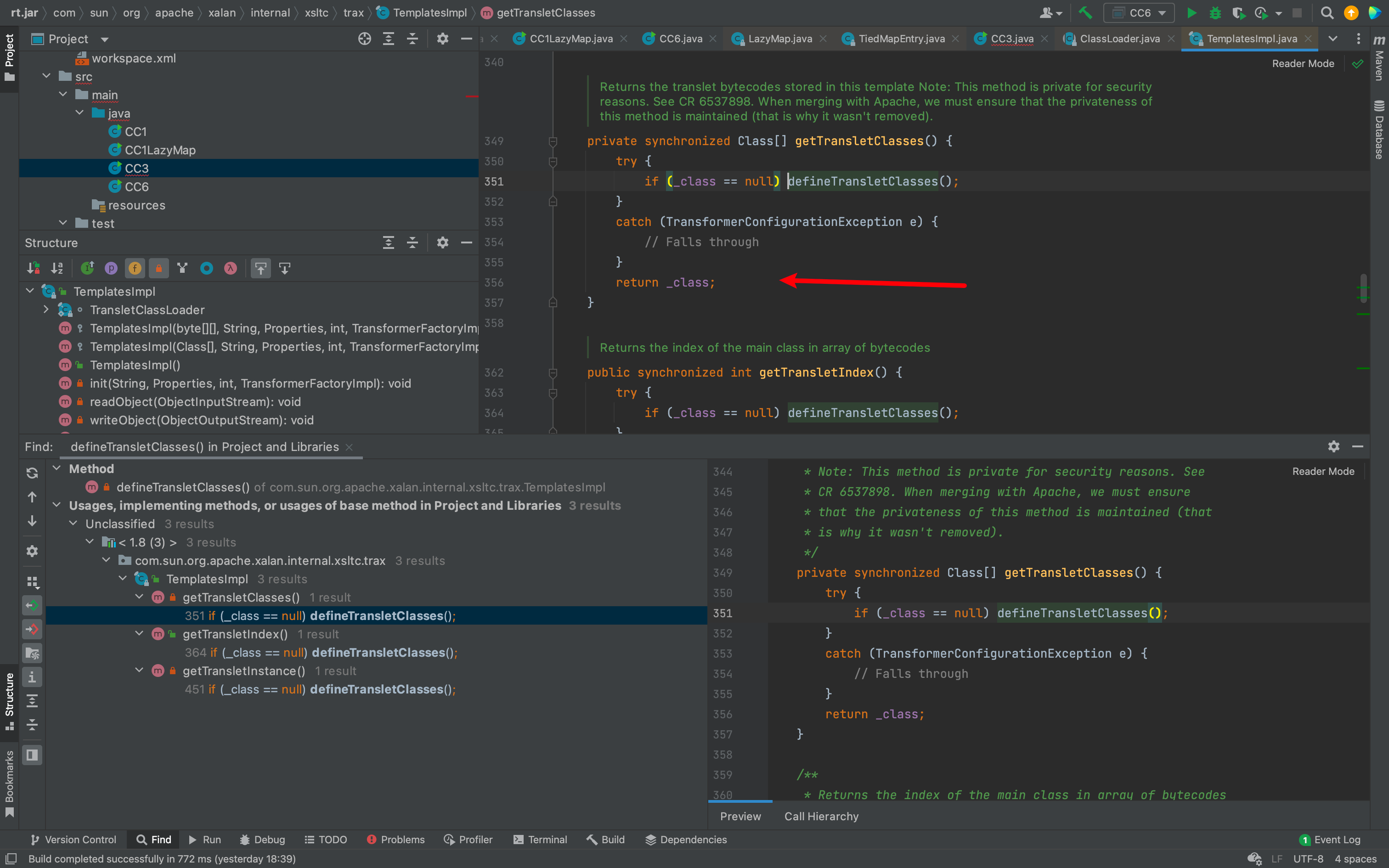Show hidden editor tabs dropdown arrow
The width and height of the screenshot is (1389, 868).
(x=1333, y=39)
